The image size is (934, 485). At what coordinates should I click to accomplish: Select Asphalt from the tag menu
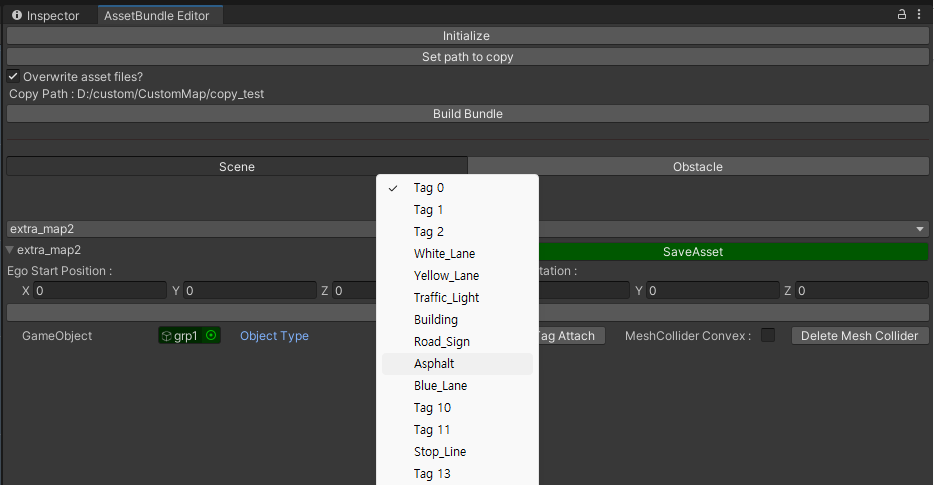tap(434, 364)
